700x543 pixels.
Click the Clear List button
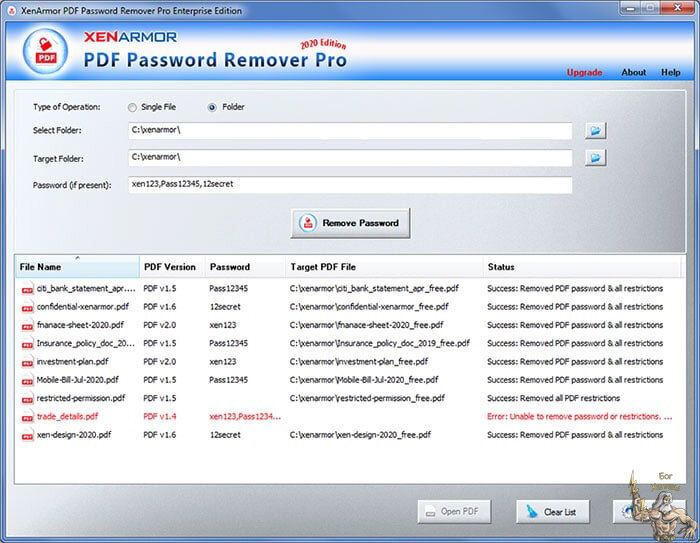[x=553, y=511]
